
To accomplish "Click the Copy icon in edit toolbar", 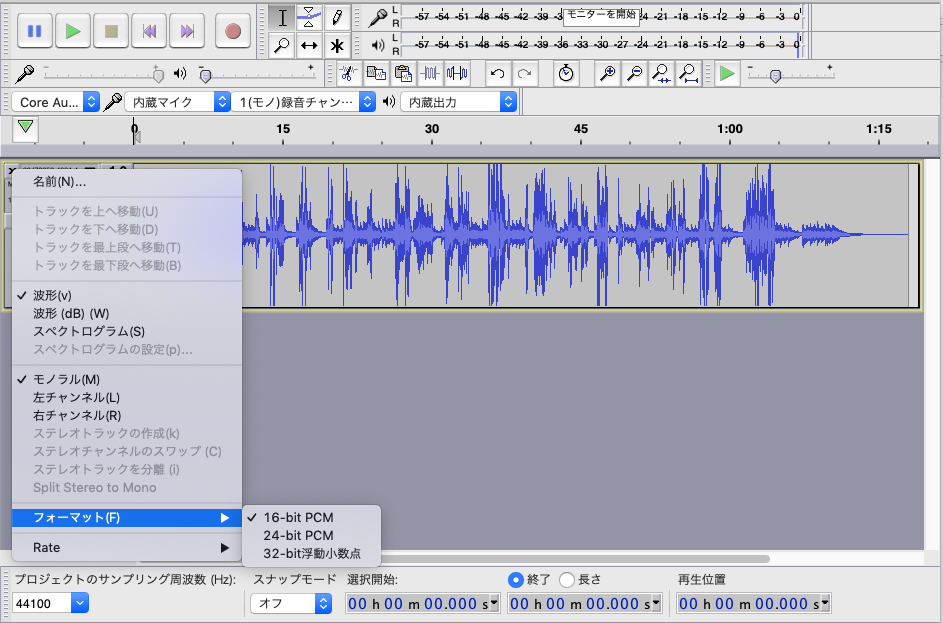I will [x=376, y=73].
